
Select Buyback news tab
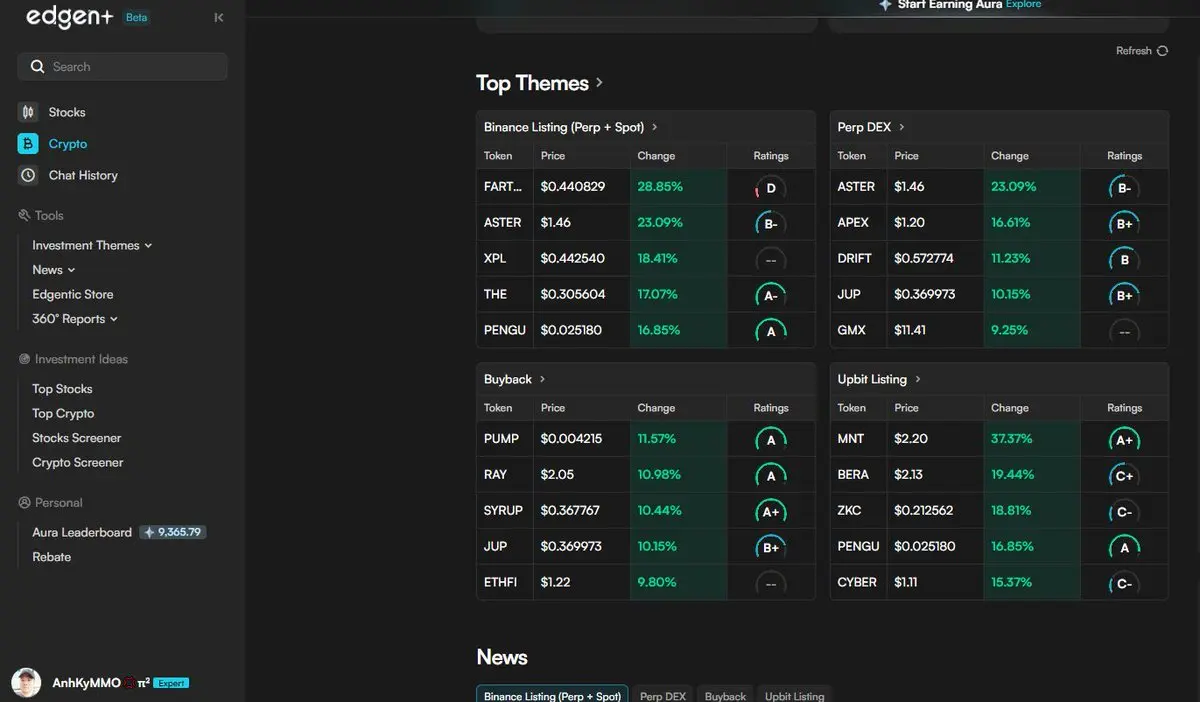click(x=725, y=695)
